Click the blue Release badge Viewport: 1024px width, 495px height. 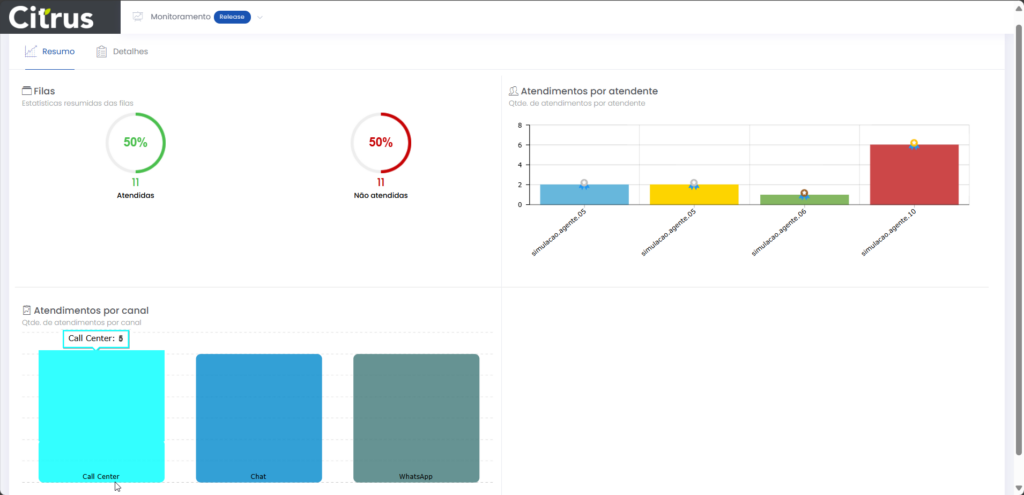pos(232,17)
